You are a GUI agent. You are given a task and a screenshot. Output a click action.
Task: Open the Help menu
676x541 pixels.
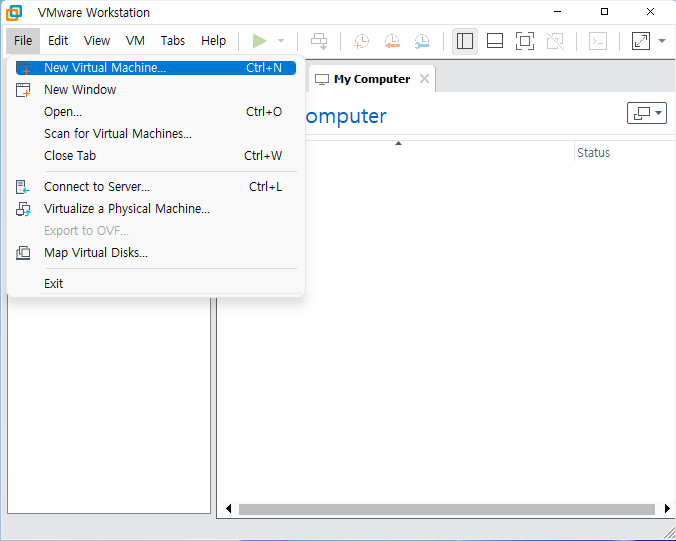(x=213, y=41)
